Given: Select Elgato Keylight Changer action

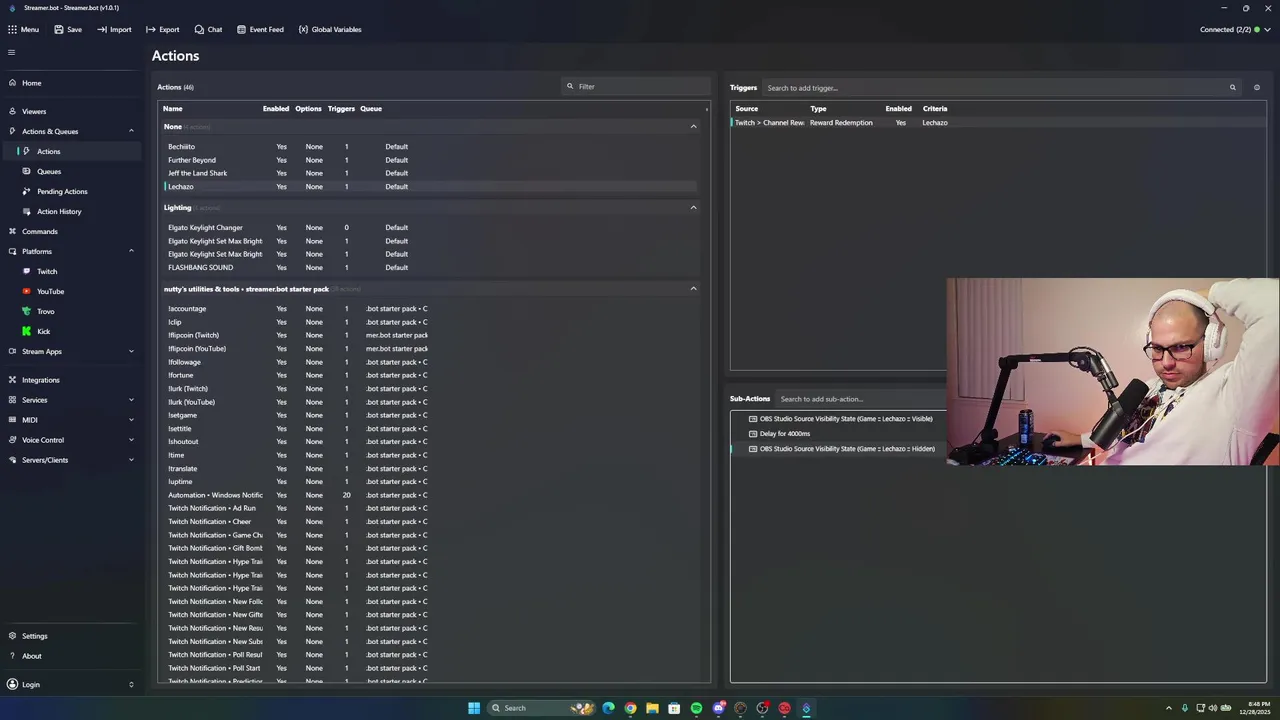Looking at the screenshot, I should pyautogui.click(x=430, y=228).
